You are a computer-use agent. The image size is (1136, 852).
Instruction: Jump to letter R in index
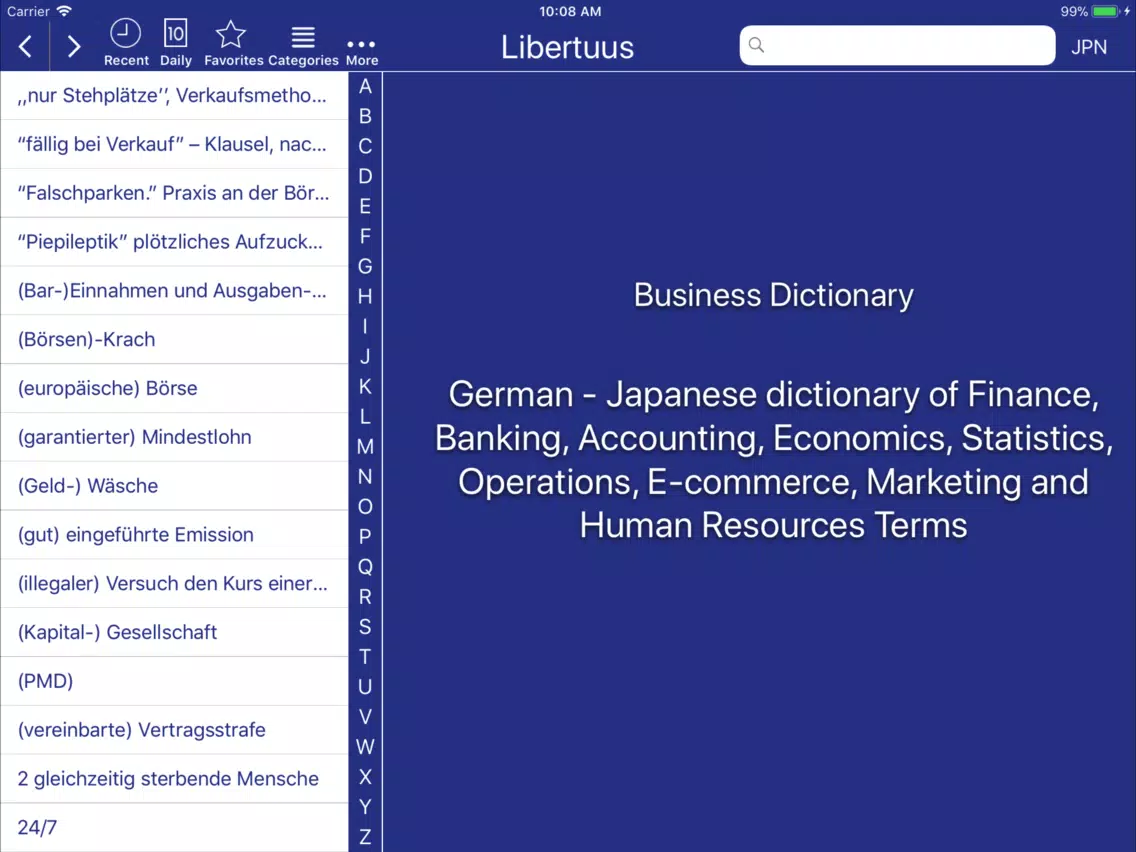(x=365, y=597)
